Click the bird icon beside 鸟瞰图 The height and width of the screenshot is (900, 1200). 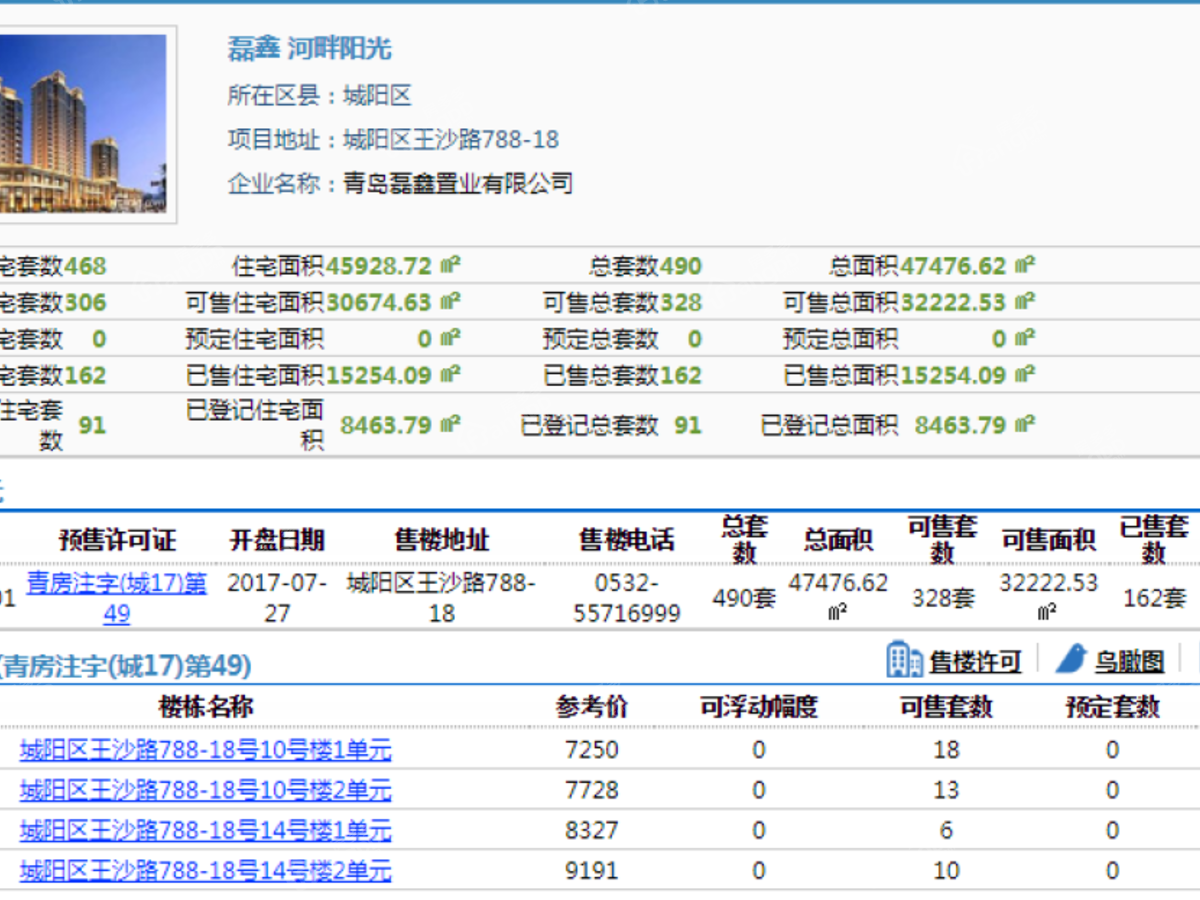pyautogui.click(x=1071, y=660)
